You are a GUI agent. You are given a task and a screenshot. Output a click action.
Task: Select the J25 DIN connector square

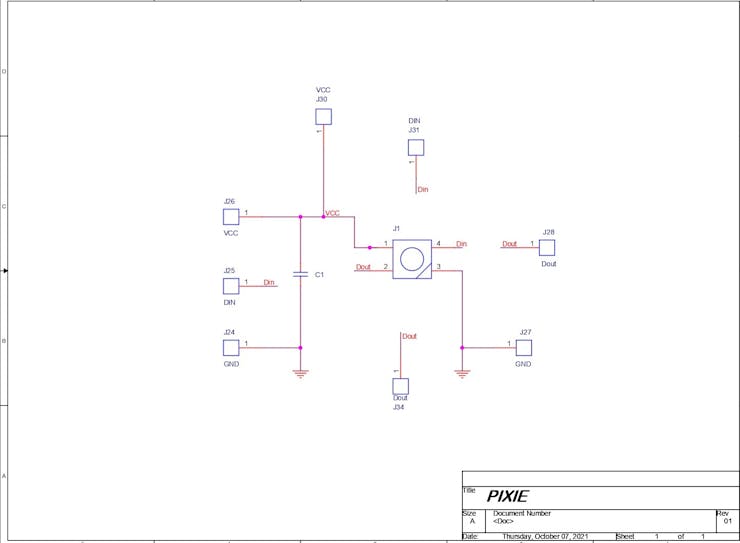[x=231, y=286]
